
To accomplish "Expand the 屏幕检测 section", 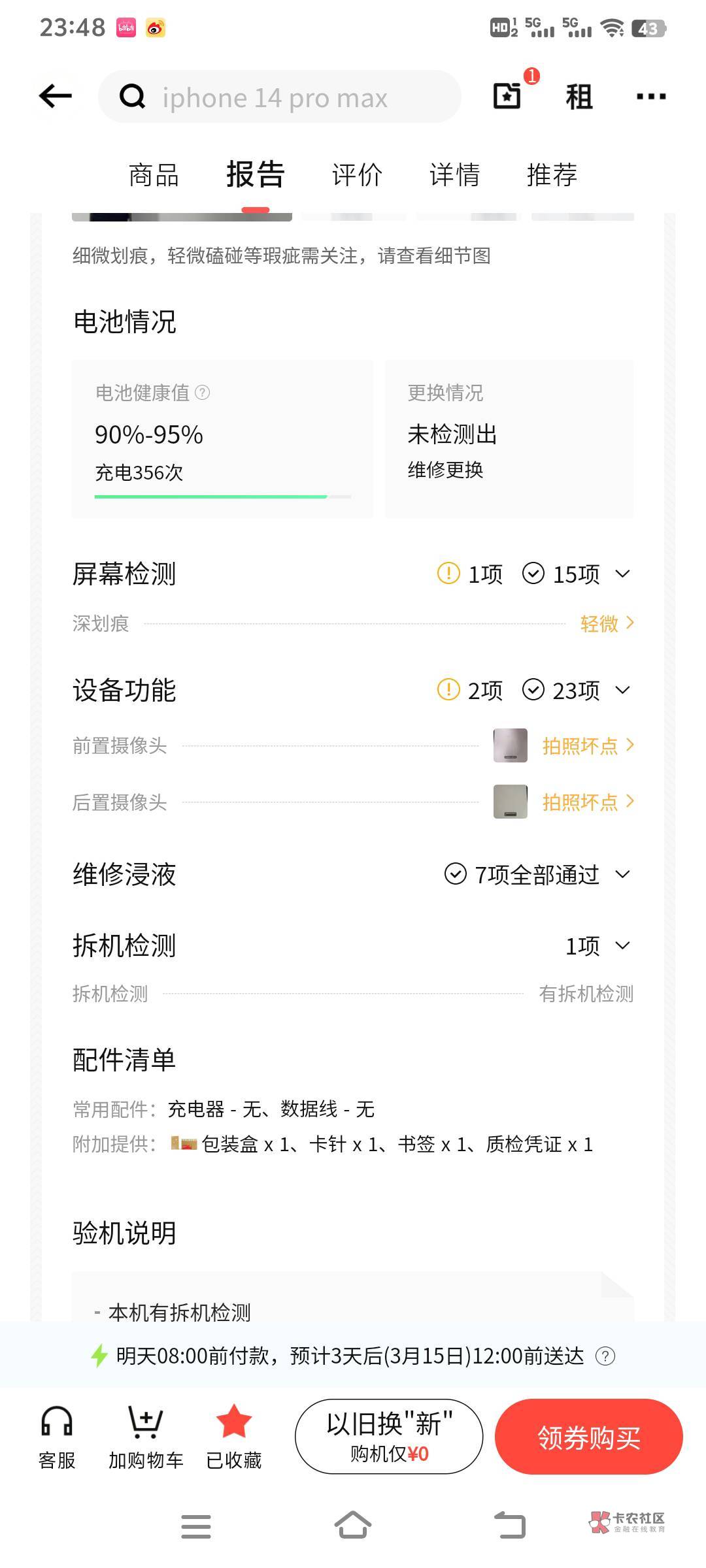I will [623, 574].
